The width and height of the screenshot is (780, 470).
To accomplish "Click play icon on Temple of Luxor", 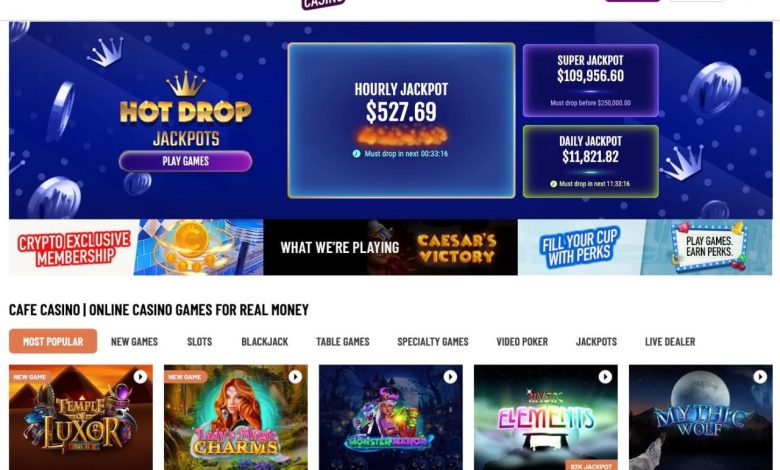I will tap(140, 377).
